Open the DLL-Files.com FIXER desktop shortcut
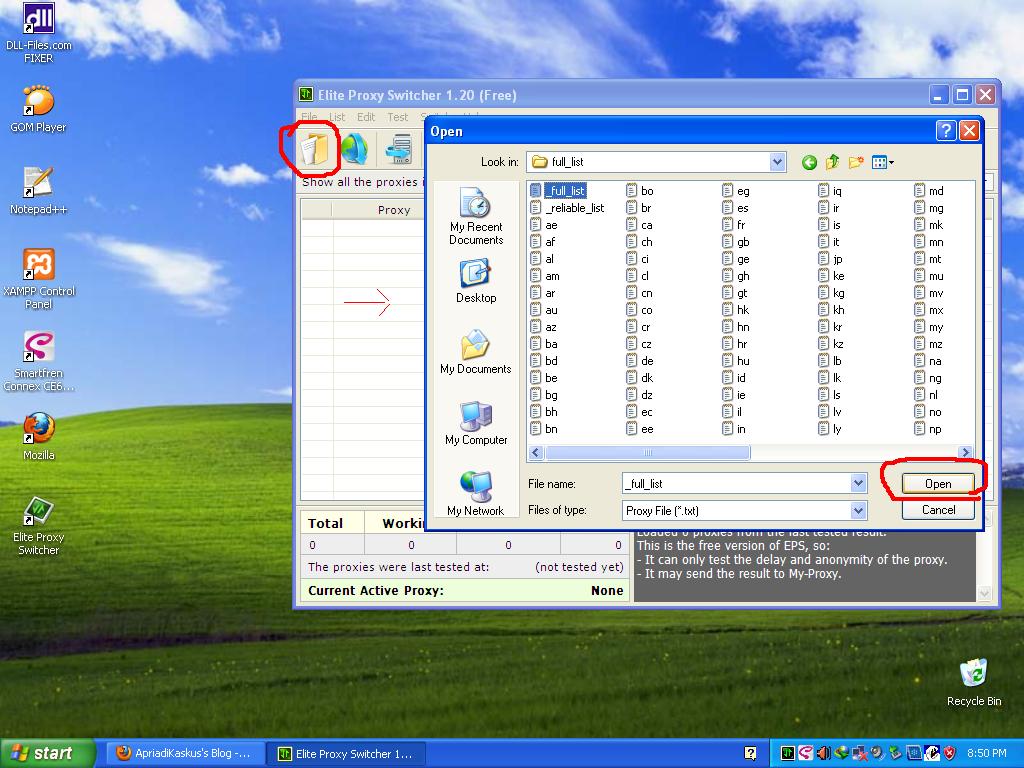1024x768 pixels. point(39,33)
